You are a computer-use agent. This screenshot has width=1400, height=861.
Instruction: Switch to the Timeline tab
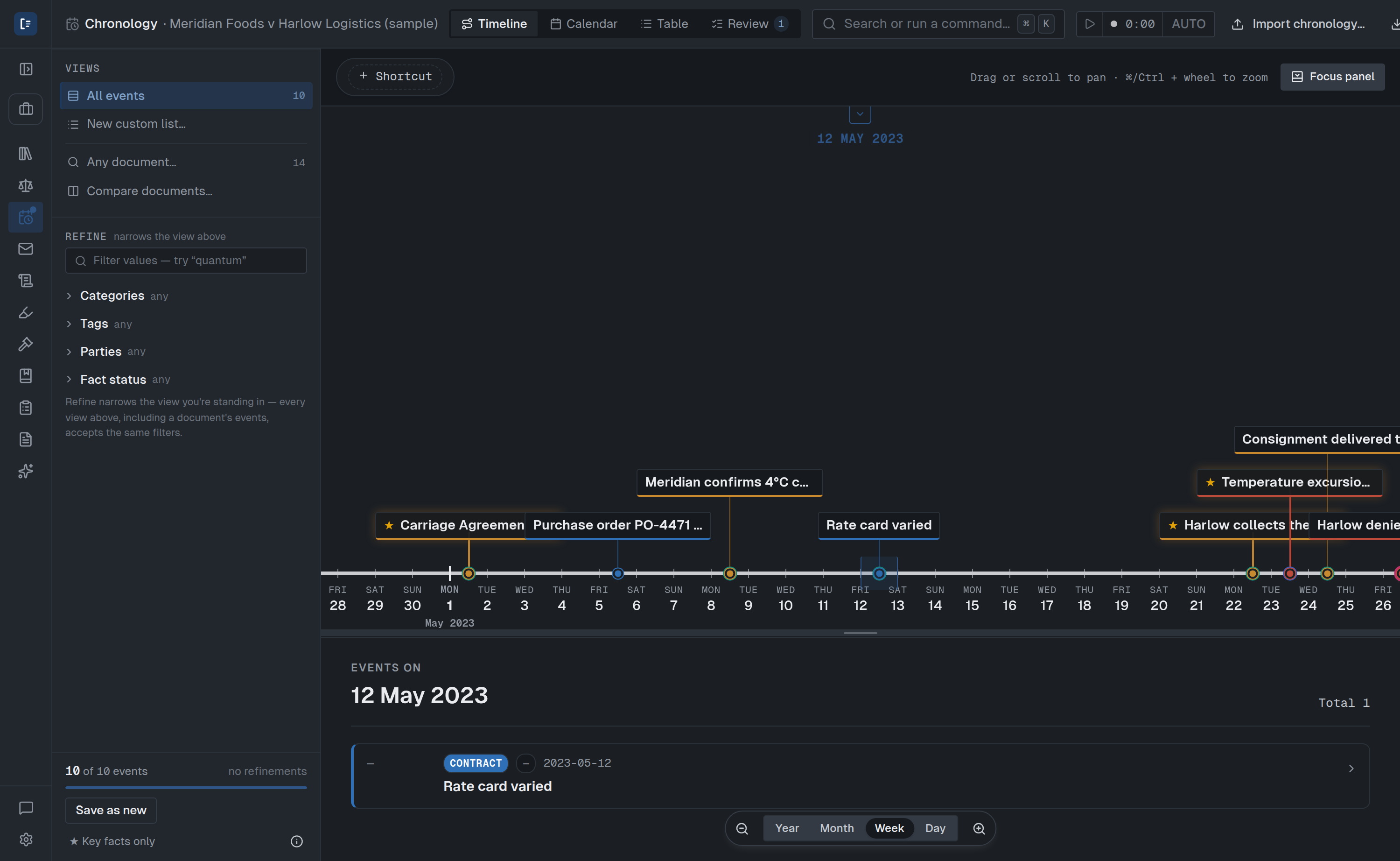coord(493,24)
